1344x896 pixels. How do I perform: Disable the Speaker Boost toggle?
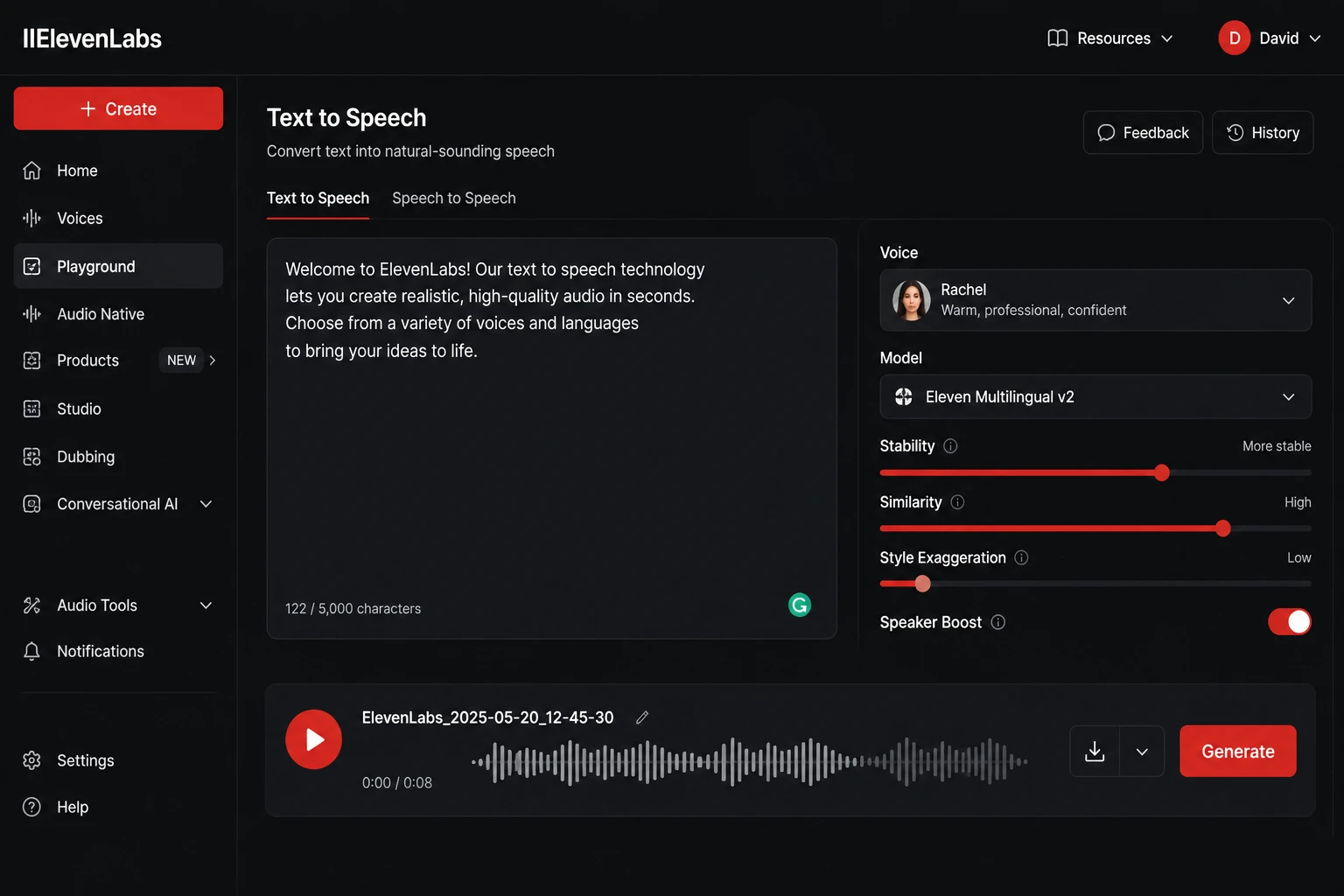point(1290,621)
